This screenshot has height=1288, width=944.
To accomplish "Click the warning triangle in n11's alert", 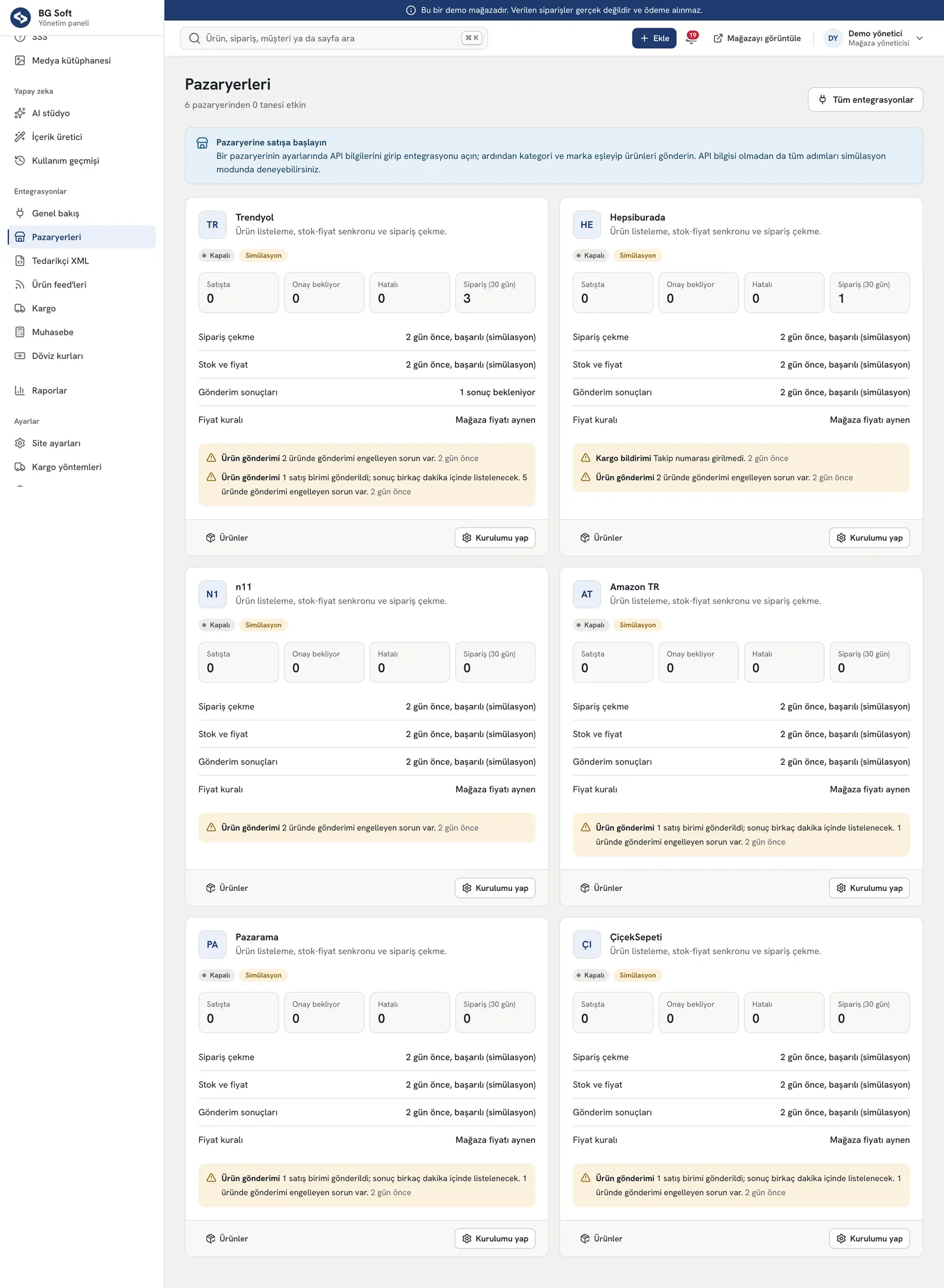I will click(211, 827).
